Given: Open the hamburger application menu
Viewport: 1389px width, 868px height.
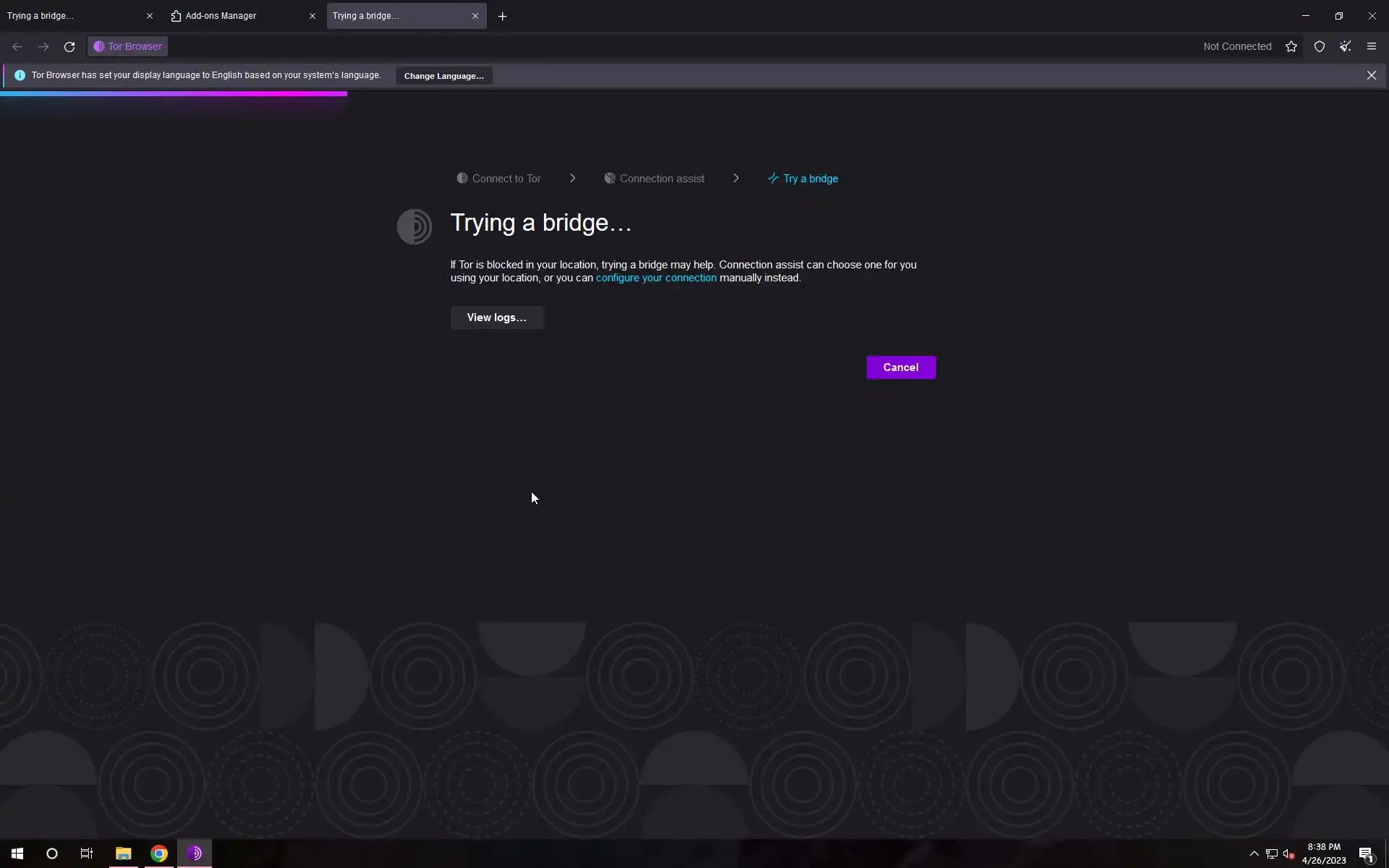Looking at the screenshot, I should pos(1371,46).
